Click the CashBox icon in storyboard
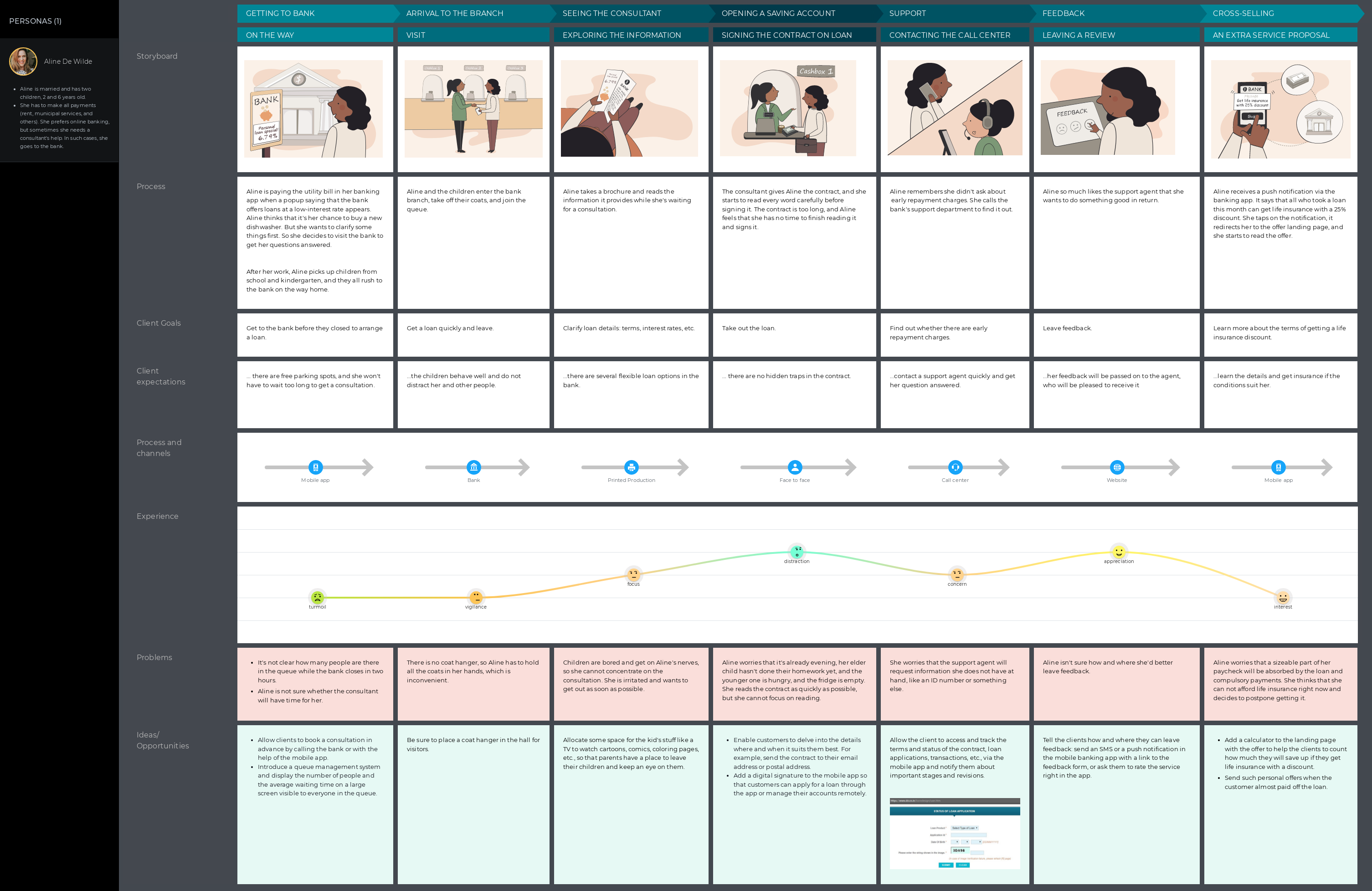Image resolution: width=1372 pixels, height=891 pixels. (819, 71)
